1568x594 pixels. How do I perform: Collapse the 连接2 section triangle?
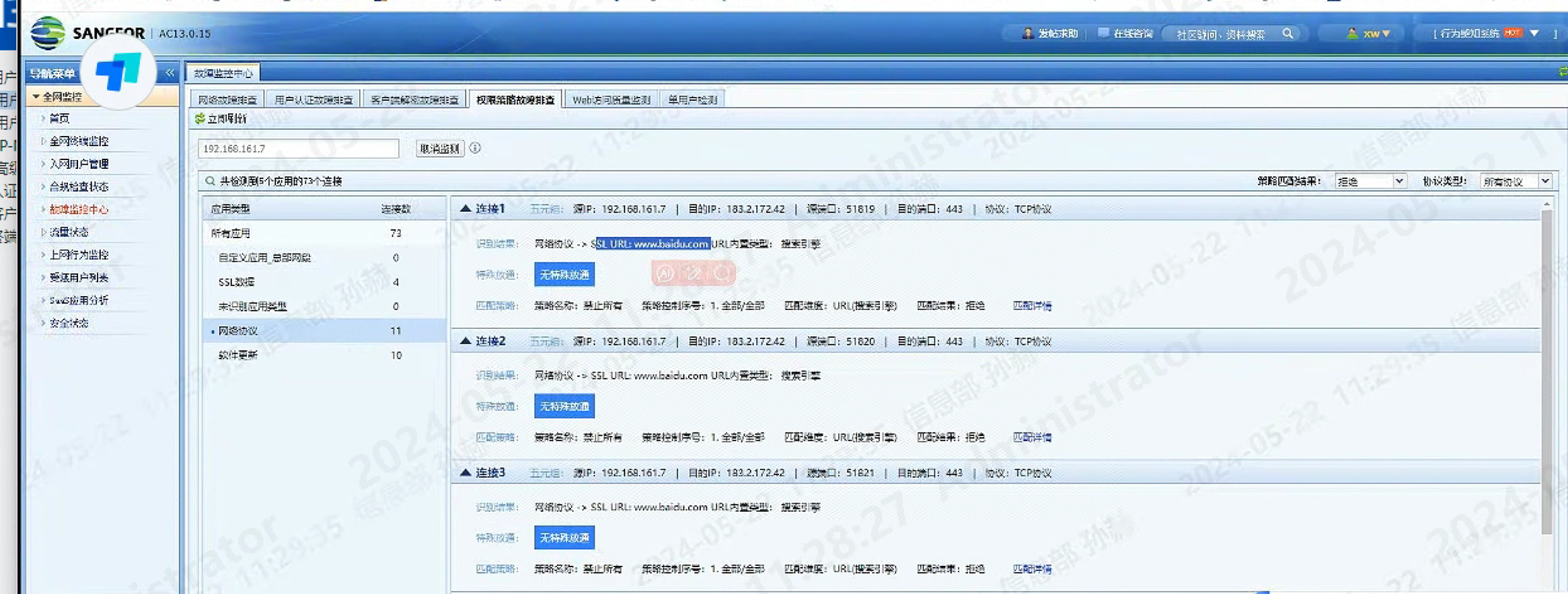tap(465, 341)
